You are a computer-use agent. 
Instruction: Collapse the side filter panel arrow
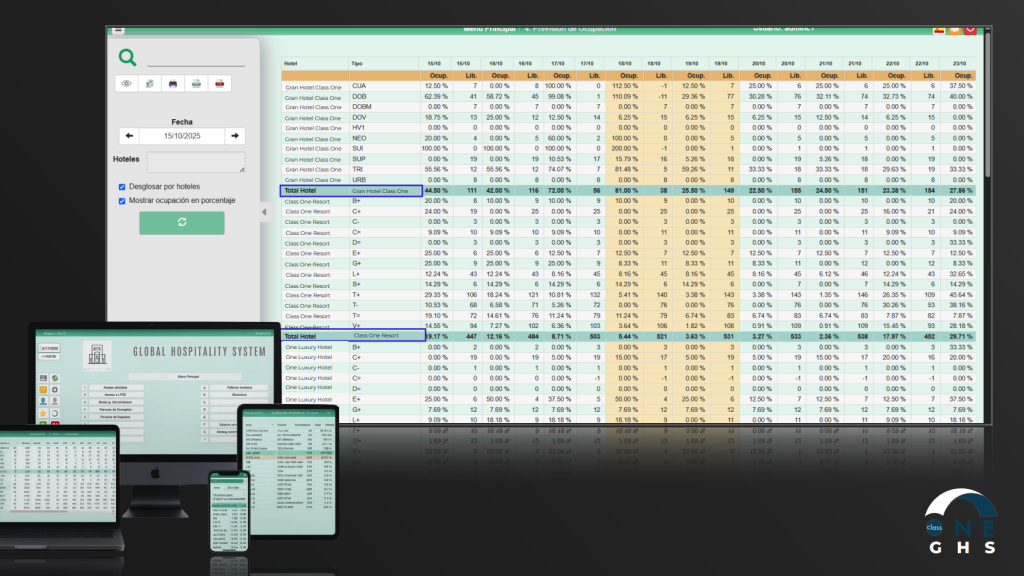(264, 212)
